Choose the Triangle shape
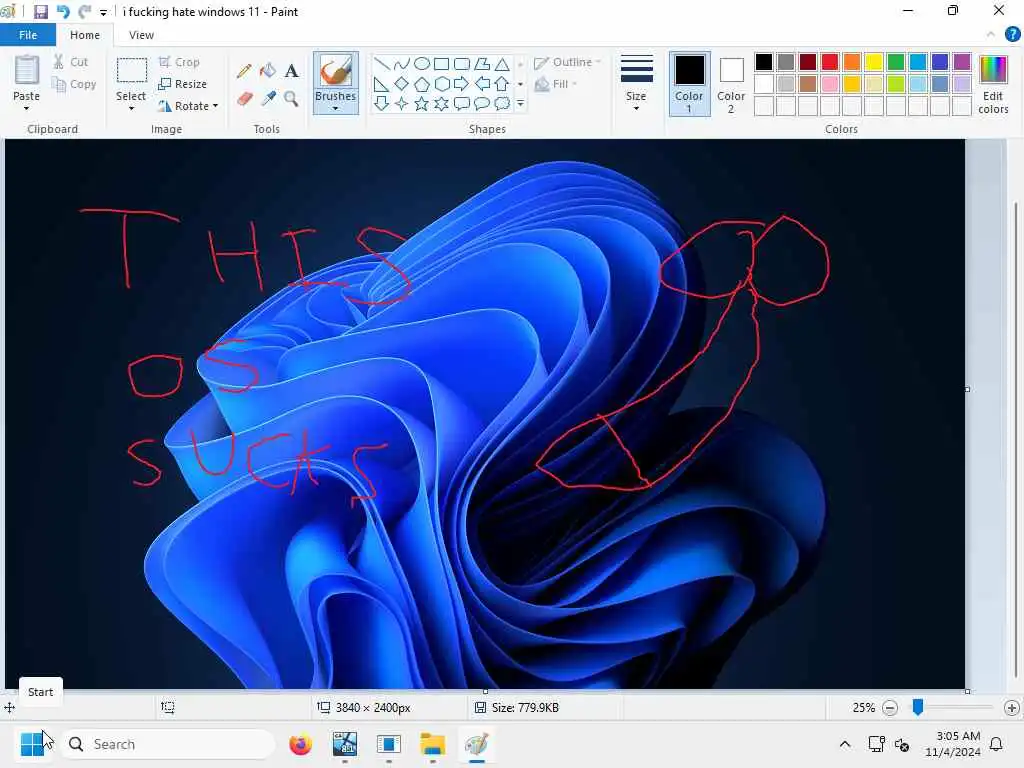 [x=502, y=63]
